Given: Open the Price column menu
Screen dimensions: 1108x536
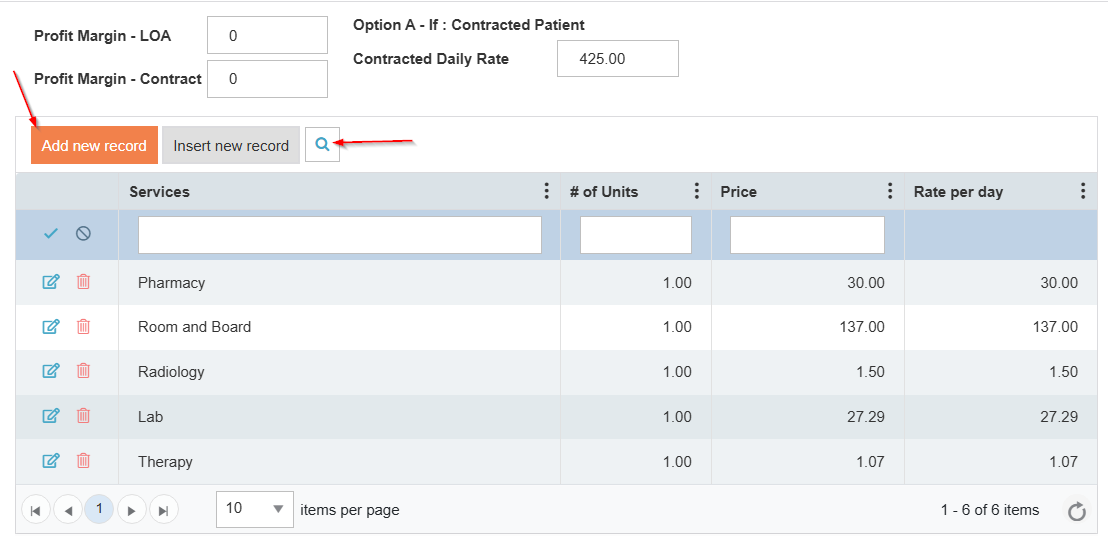Looking at the screenshot, I should (890, 191).
